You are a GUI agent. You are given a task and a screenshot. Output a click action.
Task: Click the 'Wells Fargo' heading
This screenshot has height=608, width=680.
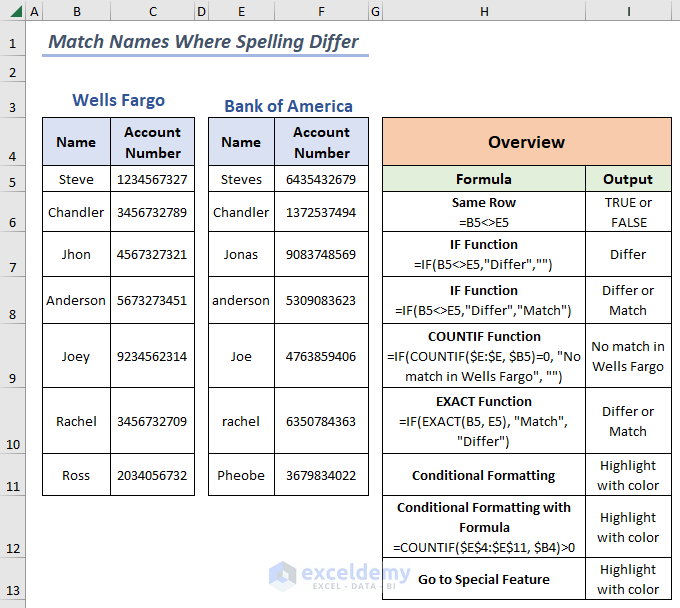coord(118,100)
